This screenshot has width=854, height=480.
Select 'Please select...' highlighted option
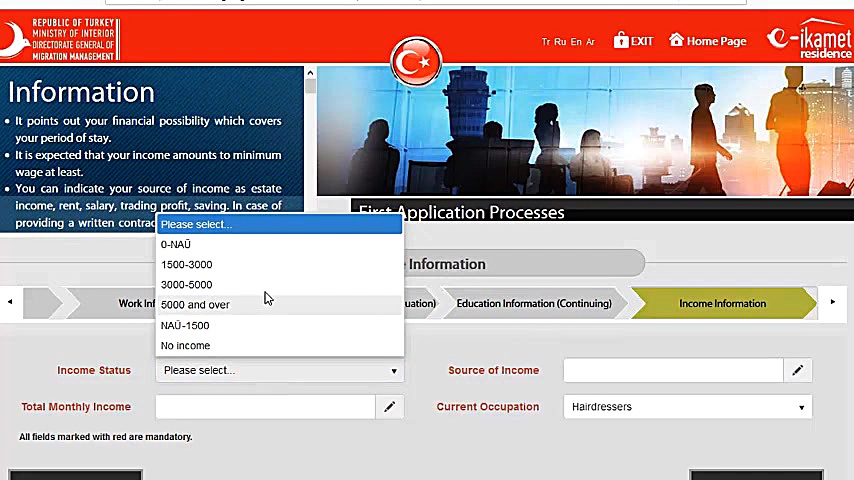tap(279, 224)
